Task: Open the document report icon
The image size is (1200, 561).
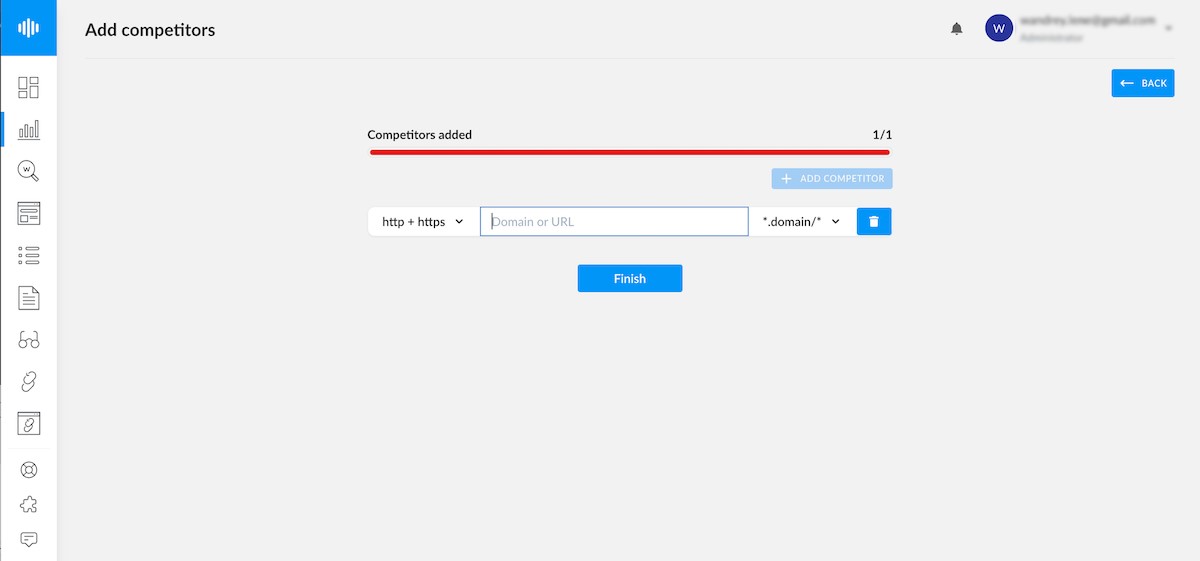Action: click(x=29, y=297)
